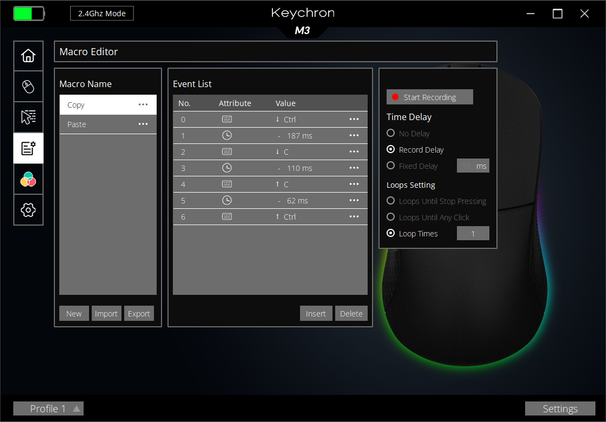Viewport: 606px width, 422px height.
Task: Open the mouse button settings icon
Action: click(28, 87)
